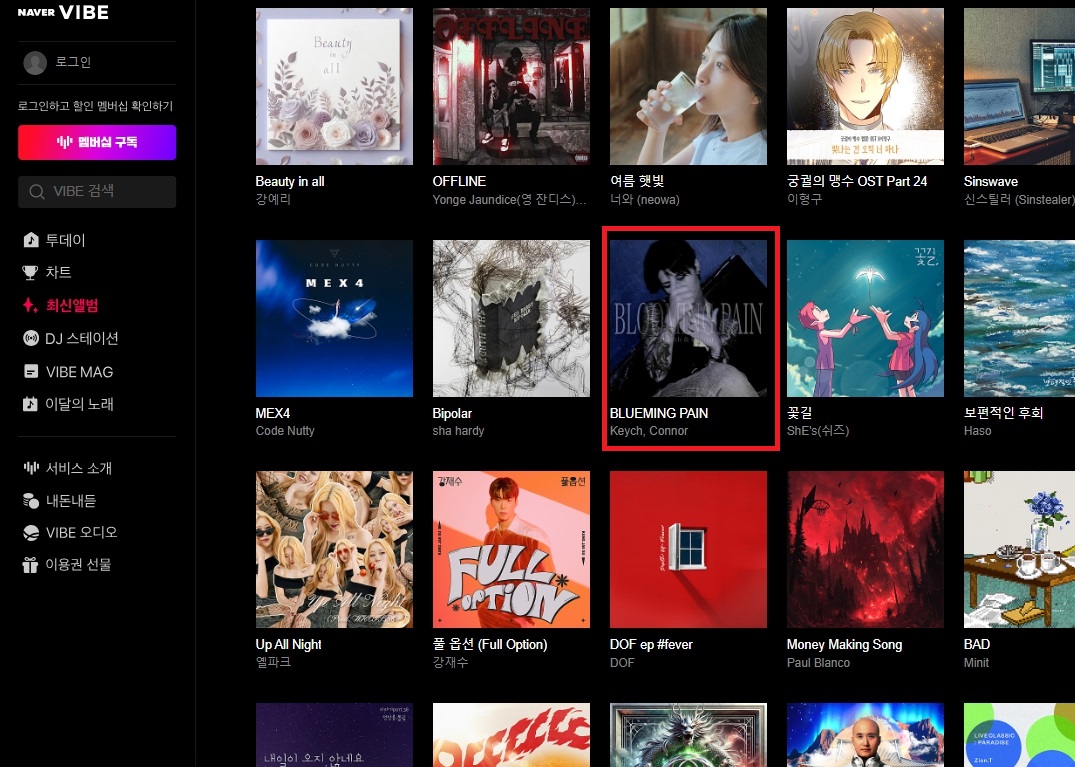Click artist Yonge Jaundice(영 잔디스)

[x=509, y=199]
